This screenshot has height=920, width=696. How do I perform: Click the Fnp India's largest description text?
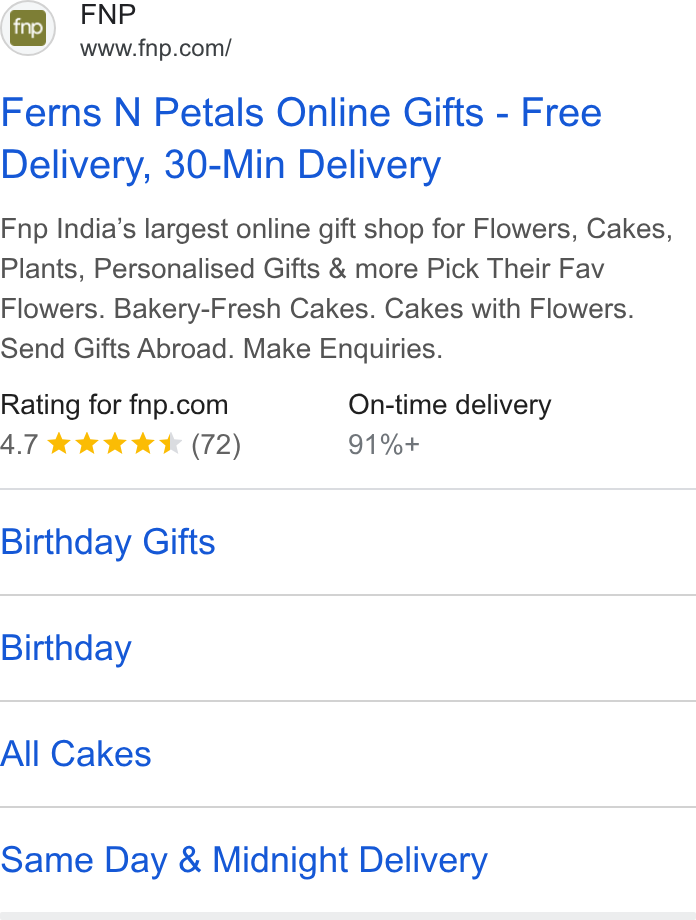pyautogui.click(x=336, y=289)
